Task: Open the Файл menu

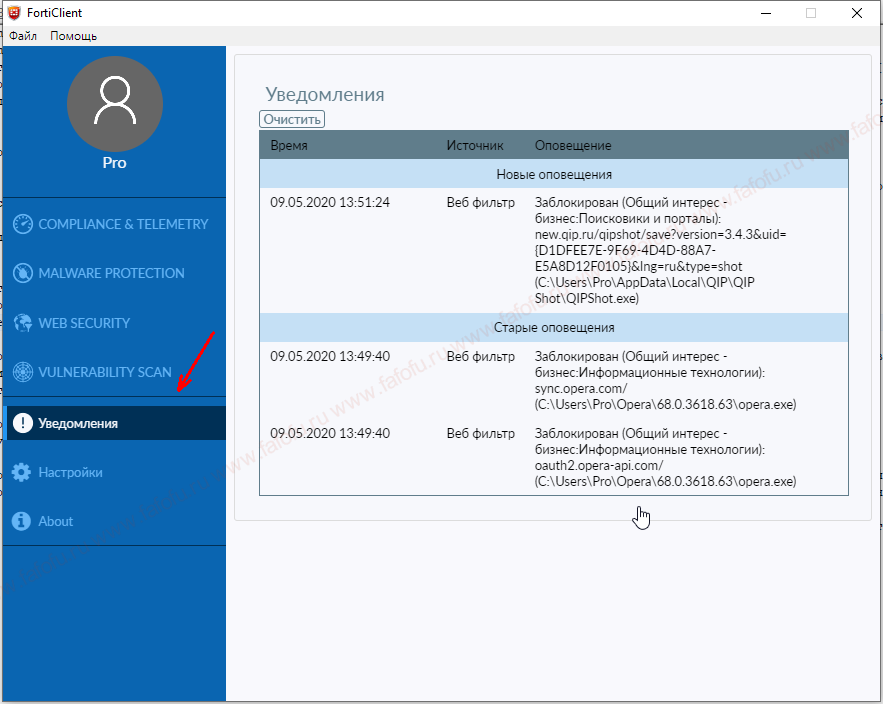Action: point(23,36)
